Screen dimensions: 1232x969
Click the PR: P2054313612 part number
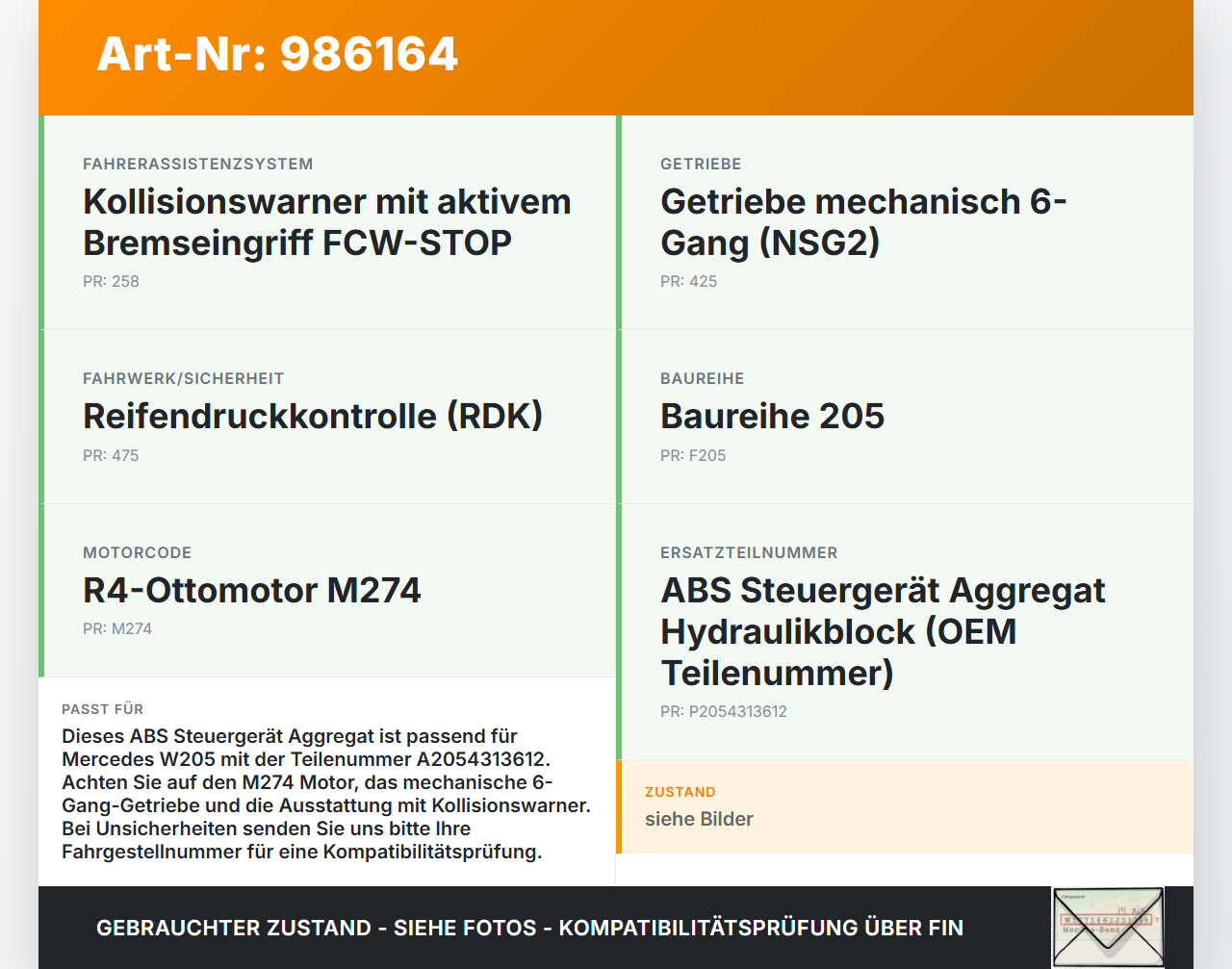[724, 711]
